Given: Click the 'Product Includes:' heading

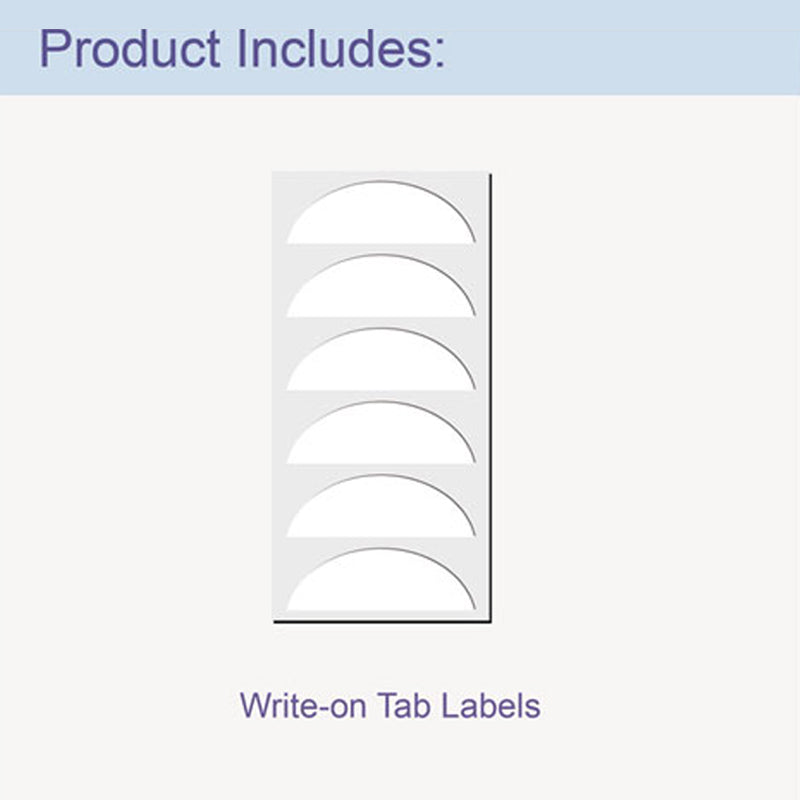Looking at the screenshot, I should [x=242, y=49].
